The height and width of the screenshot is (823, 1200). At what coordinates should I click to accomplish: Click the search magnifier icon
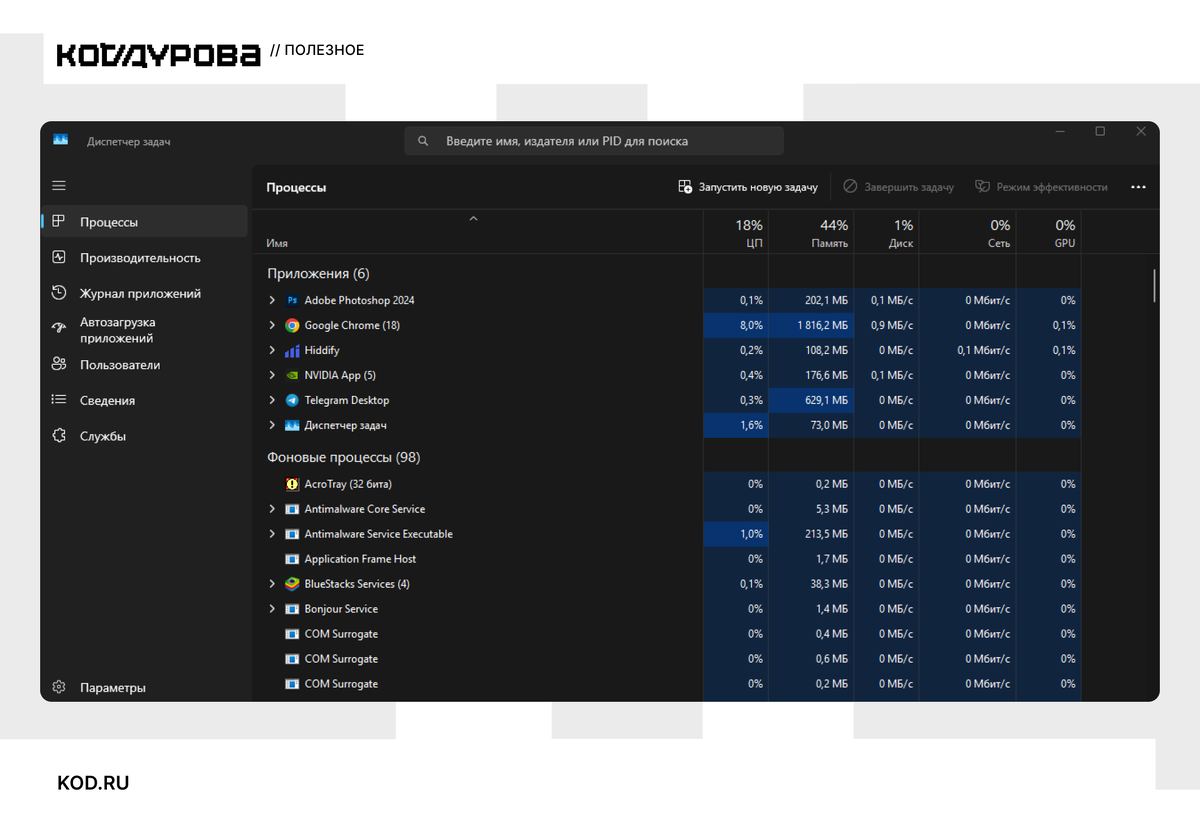[423, 141]
